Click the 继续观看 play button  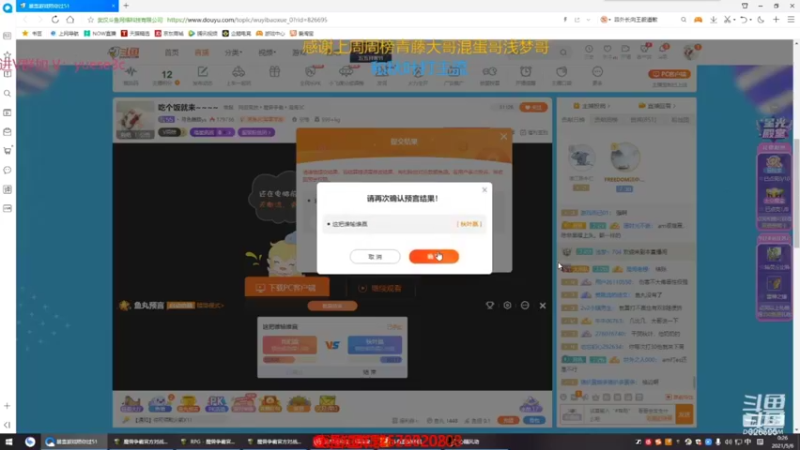(x=380, y=288)
